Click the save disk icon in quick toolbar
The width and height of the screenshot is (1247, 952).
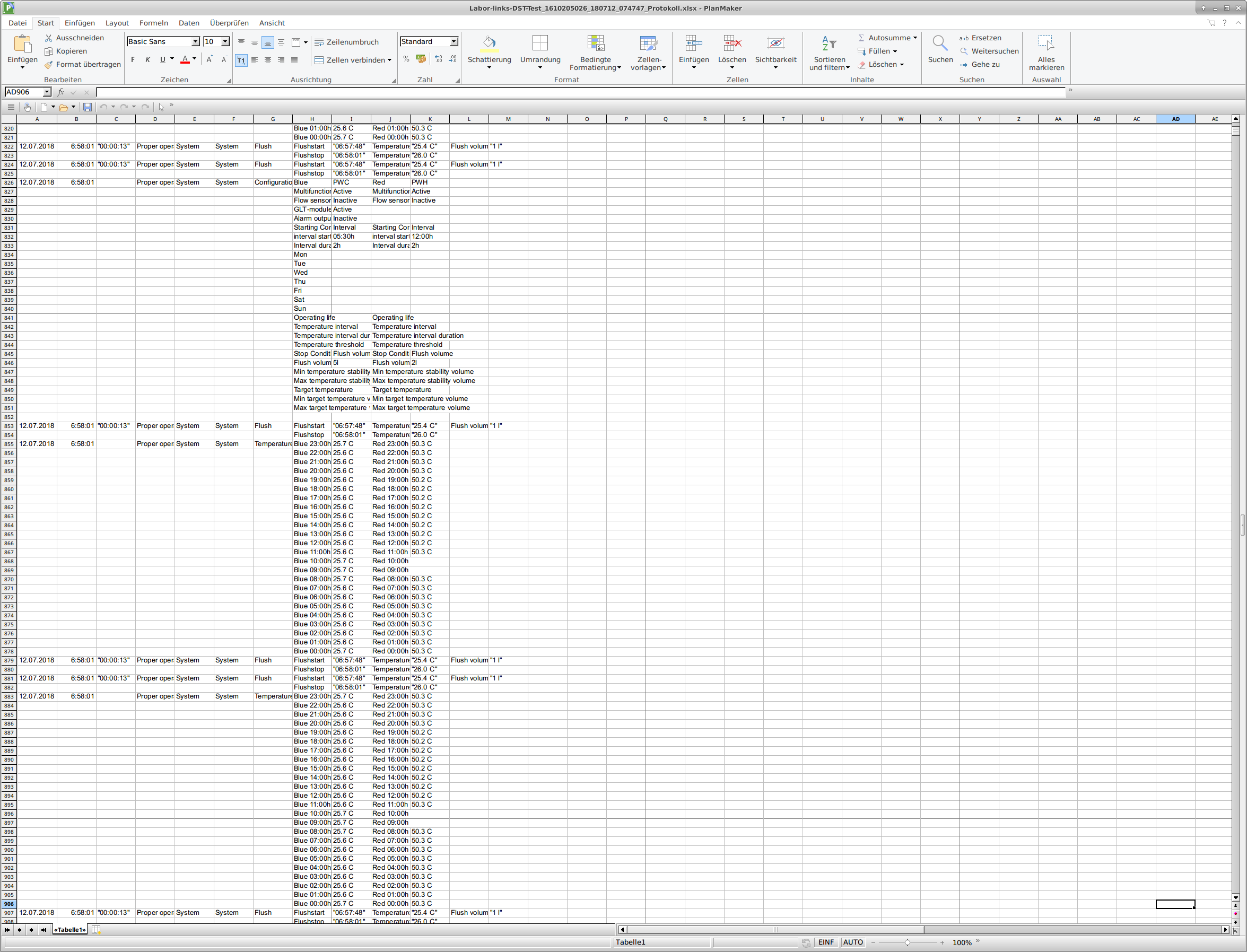point(87,107)
